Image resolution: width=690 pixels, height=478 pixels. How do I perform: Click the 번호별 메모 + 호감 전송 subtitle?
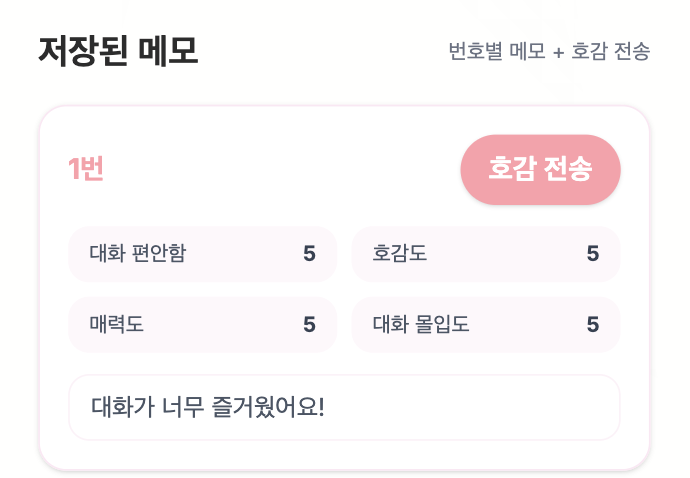coord(549,51)
